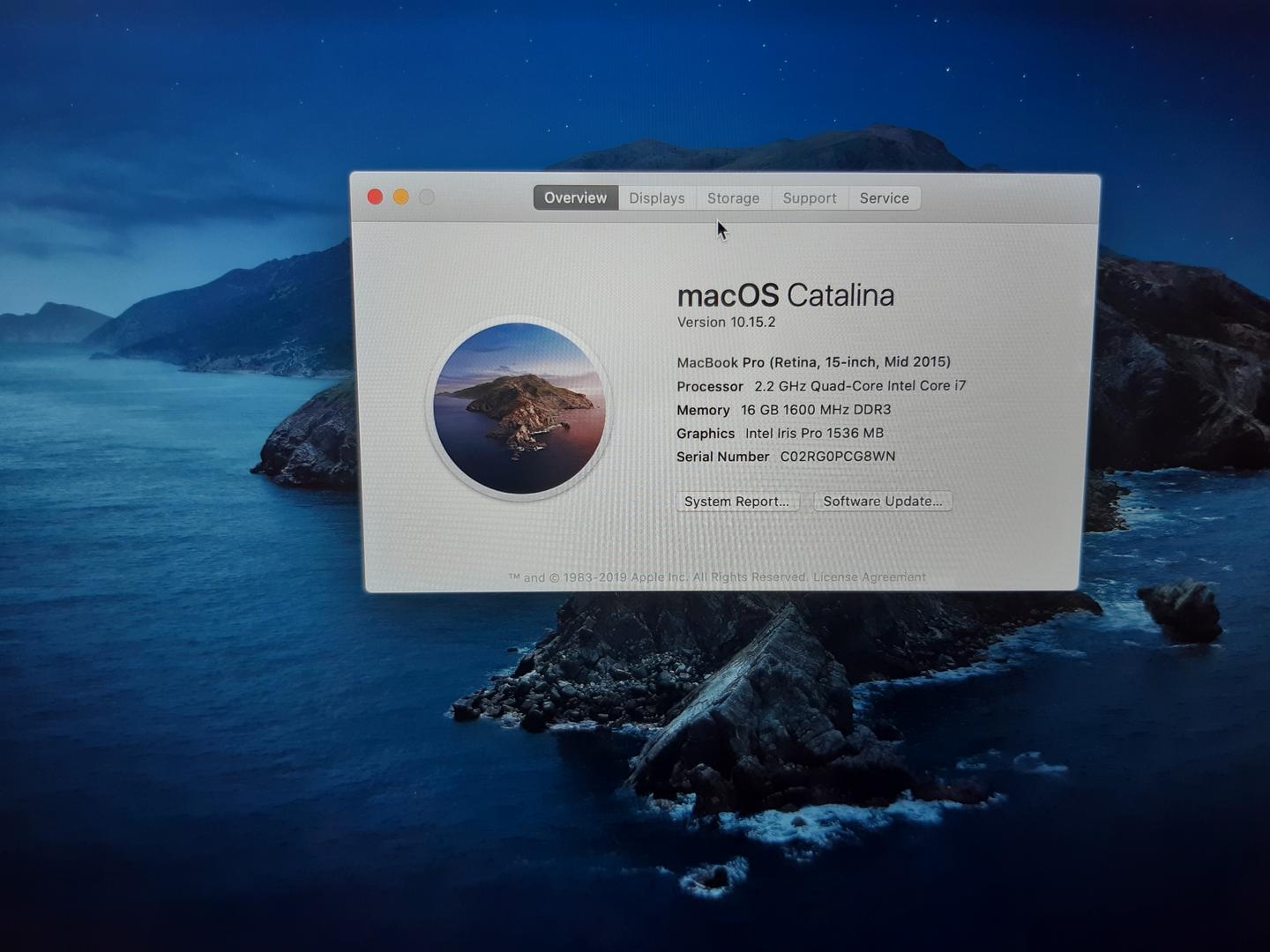
Task: Close the About This Mac window
Action: [375, 197]
